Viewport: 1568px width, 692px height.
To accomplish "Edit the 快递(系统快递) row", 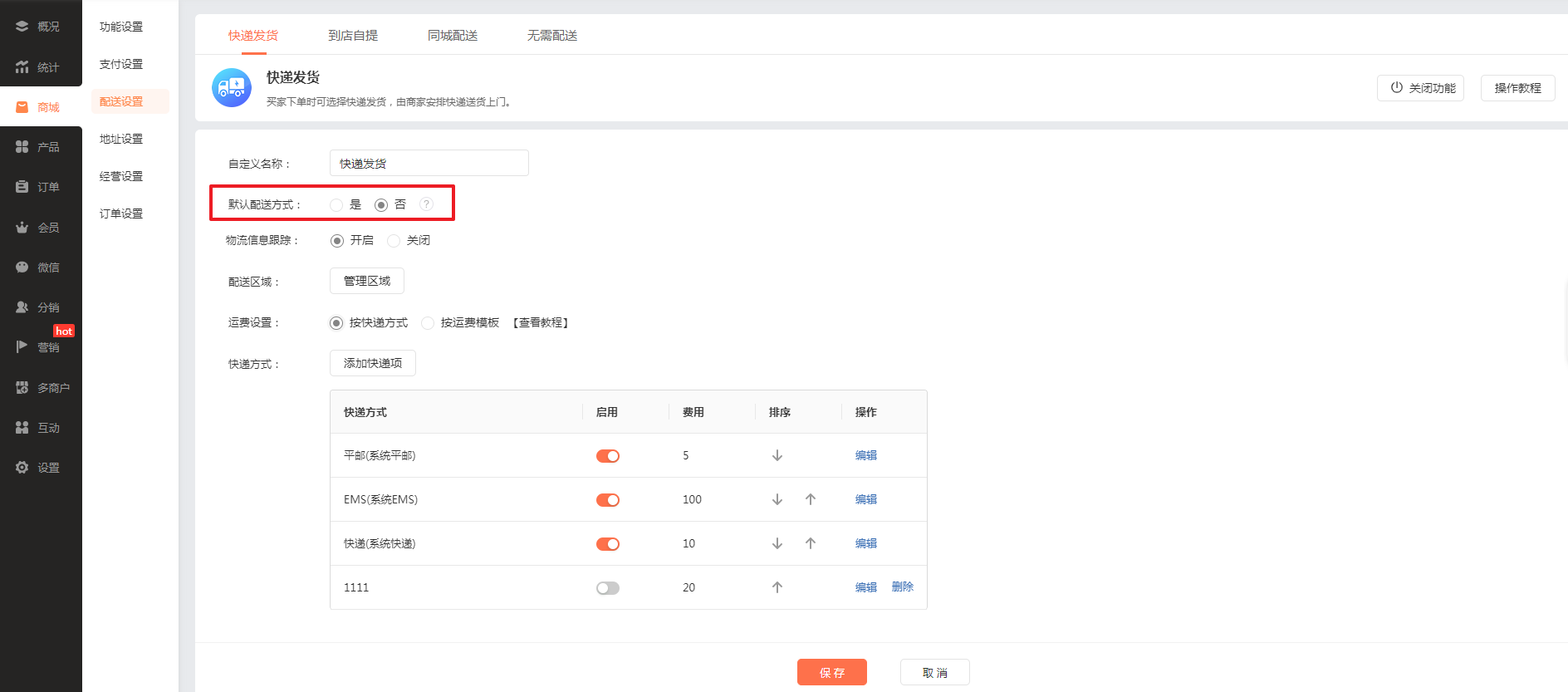I will tap(866, 543).
